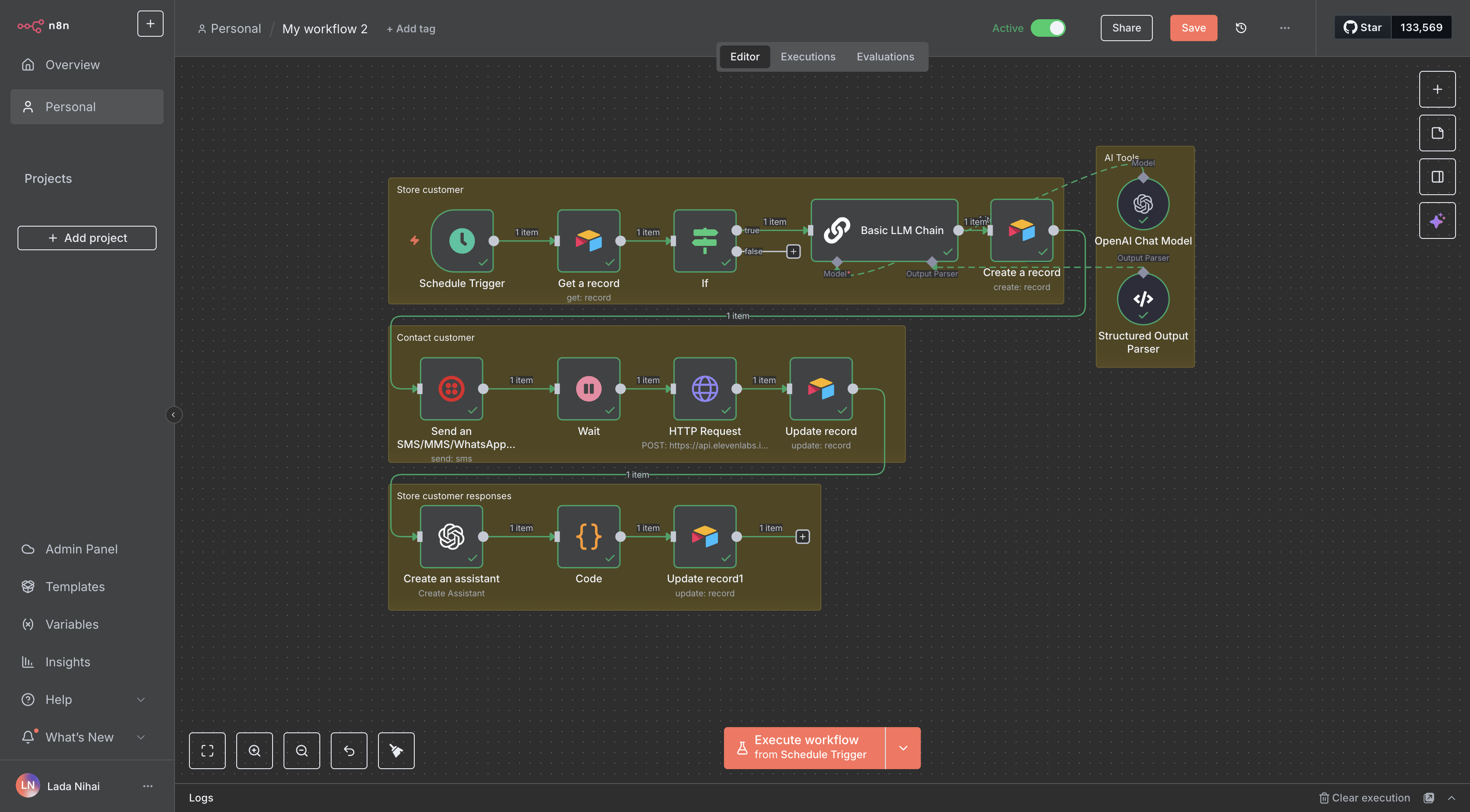Add a sticky note to canvas
Image resolution: width=1470 pixels, height=812 pixels.
click(x=1438, y=133)
